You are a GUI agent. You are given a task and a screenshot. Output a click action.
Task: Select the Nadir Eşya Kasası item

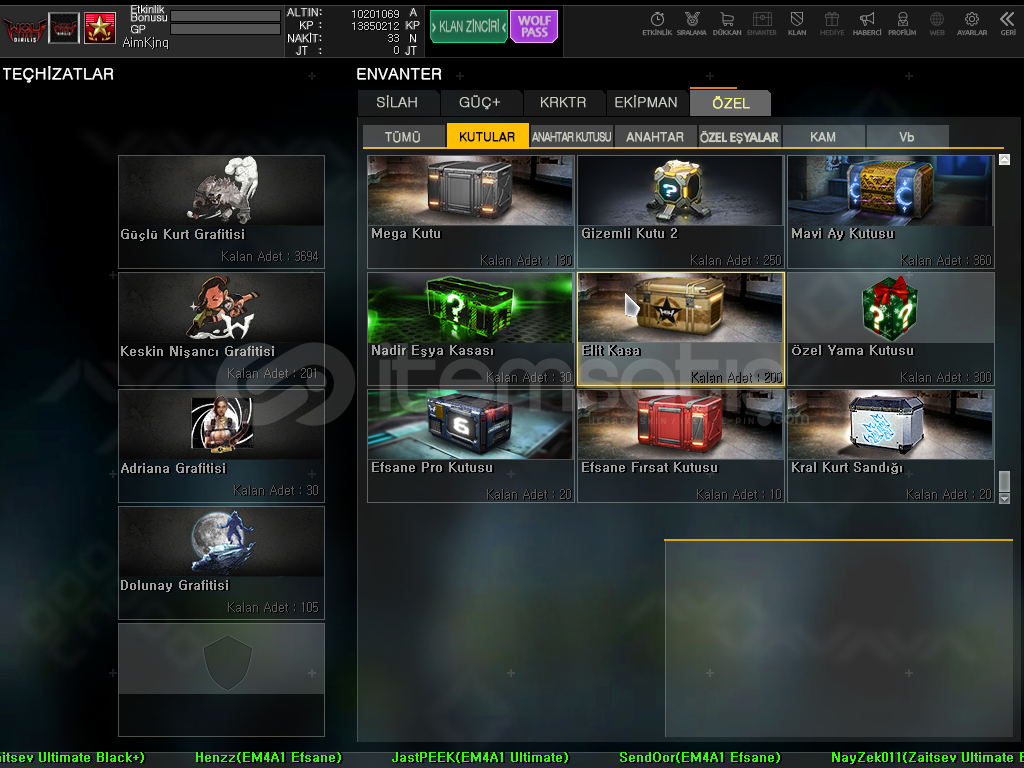[470, 328]
